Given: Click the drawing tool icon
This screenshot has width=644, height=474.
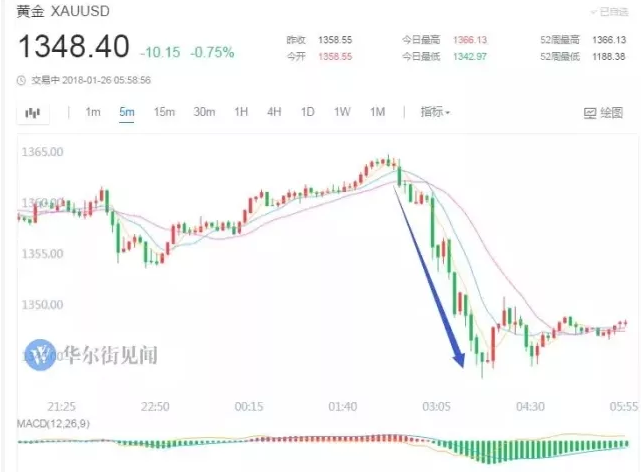Looking at the screenshot, I should coord(589,113).
